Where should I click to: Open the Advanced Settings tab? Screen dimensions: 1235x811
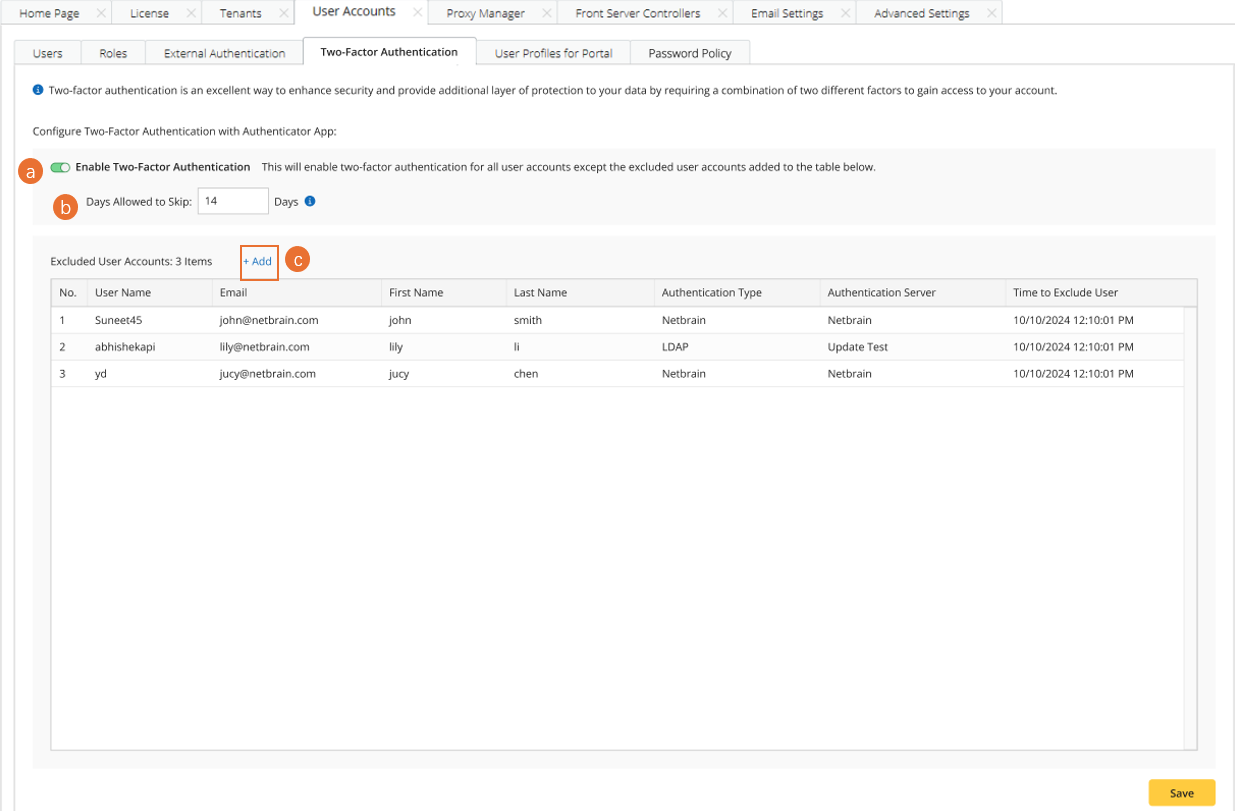pos(921,13)
